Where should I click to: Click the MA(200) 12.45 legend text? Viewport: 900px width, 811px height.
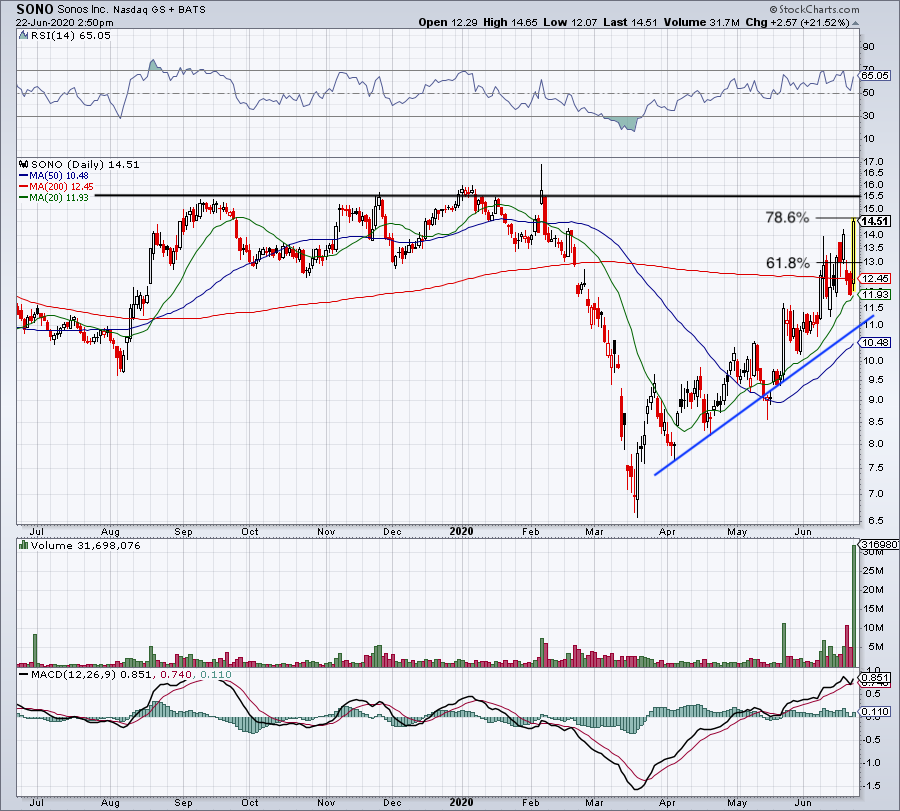pyautogui.click(x=61, y=187)
